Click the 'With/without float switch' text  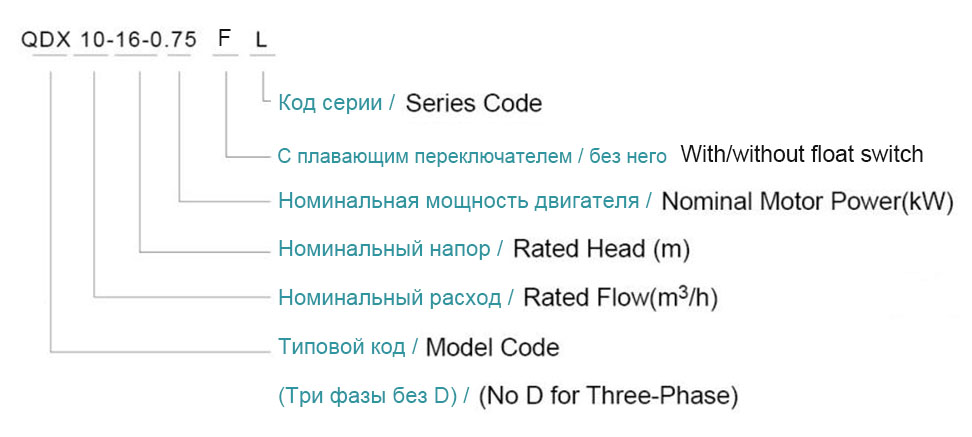[802, 155]
